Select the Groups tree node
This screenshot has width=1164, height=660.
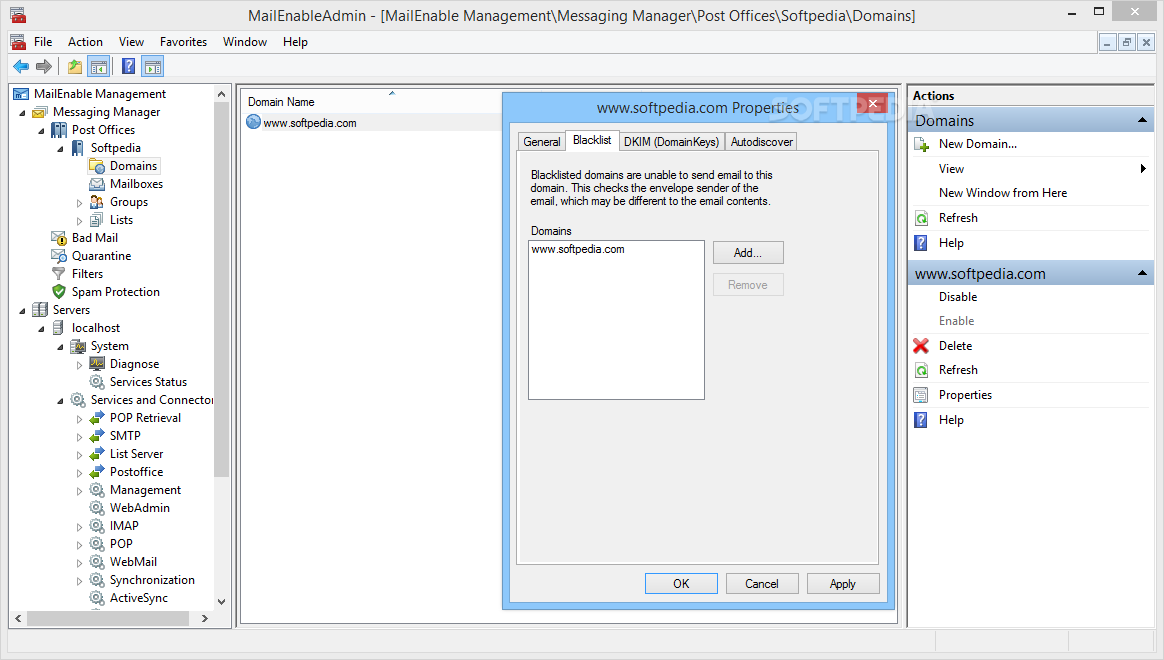click(128, 202)
